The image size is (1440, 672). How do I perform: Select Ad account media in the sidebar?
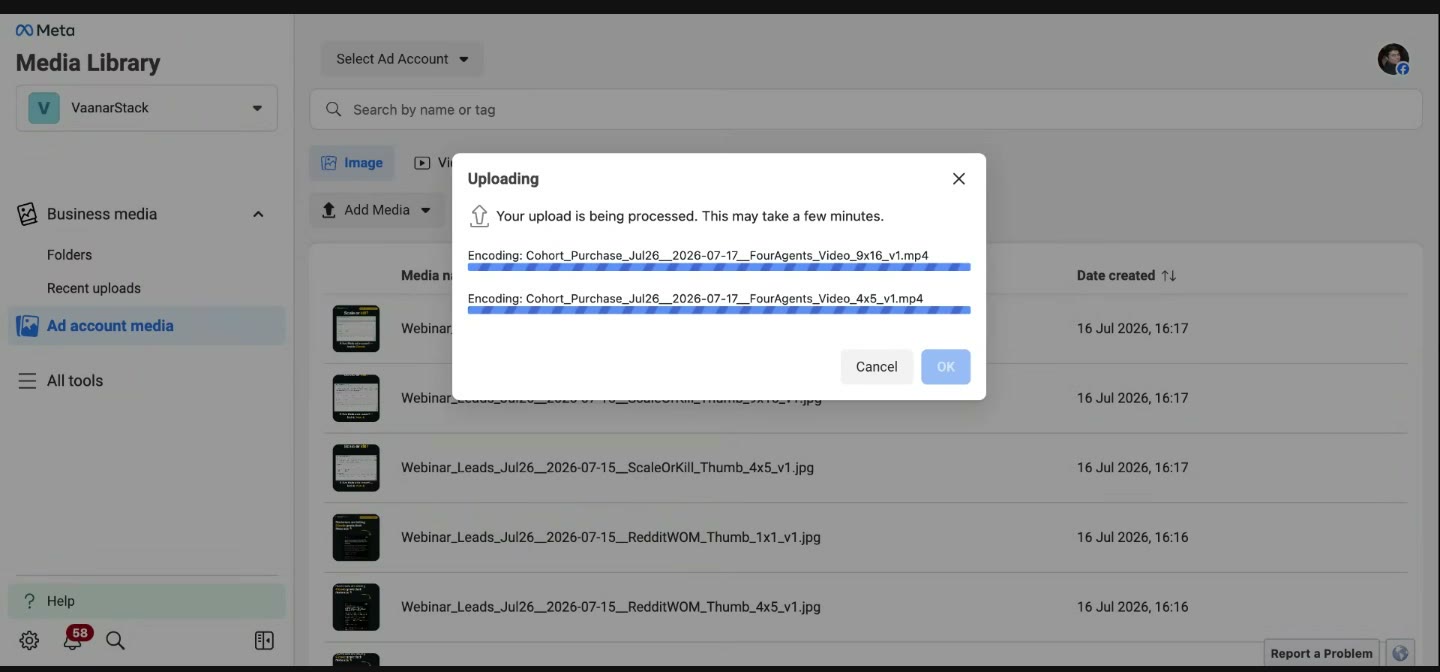(147, 326)
